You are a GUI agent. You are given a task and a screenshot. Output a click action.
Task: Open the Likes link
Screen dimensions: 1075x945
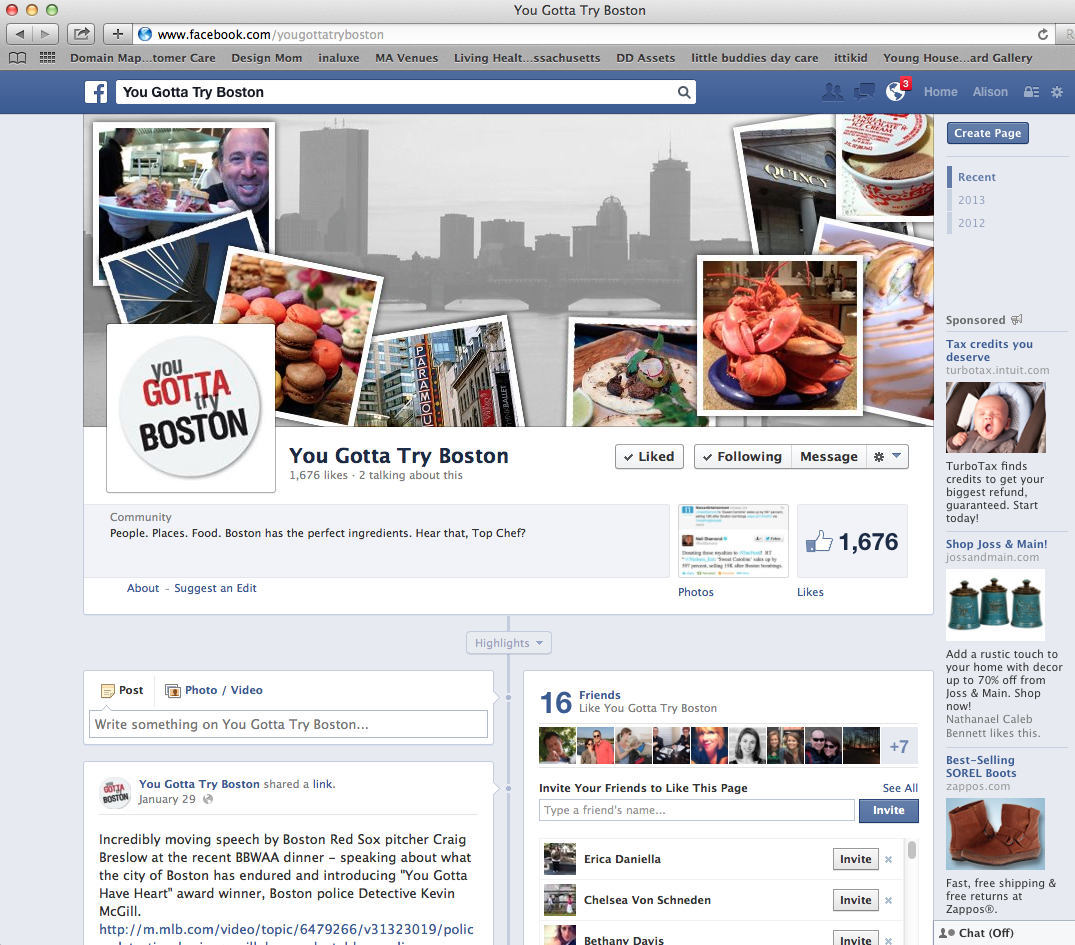pos(810,592)
